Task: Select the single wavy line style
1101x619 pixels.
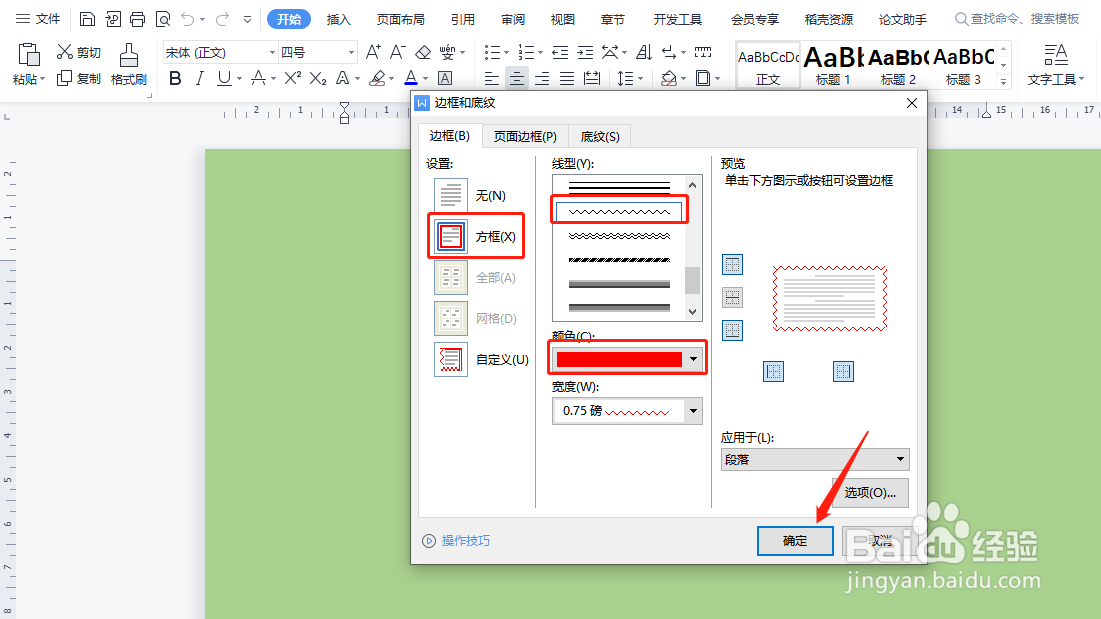Action: click(619, 211)
